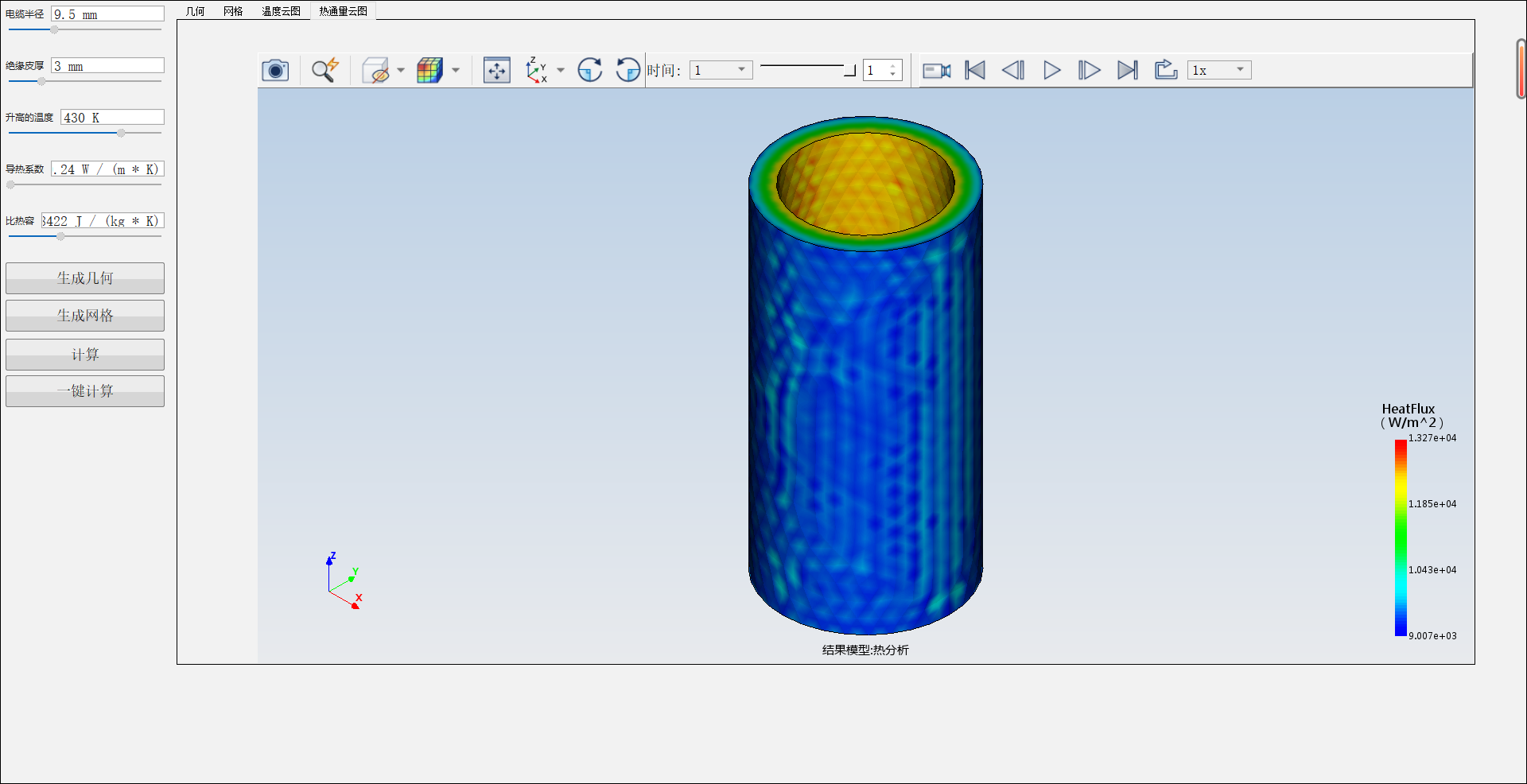Click the 生成网格 button
Screen dimensions: 1527x784
(x=85, y=316)
